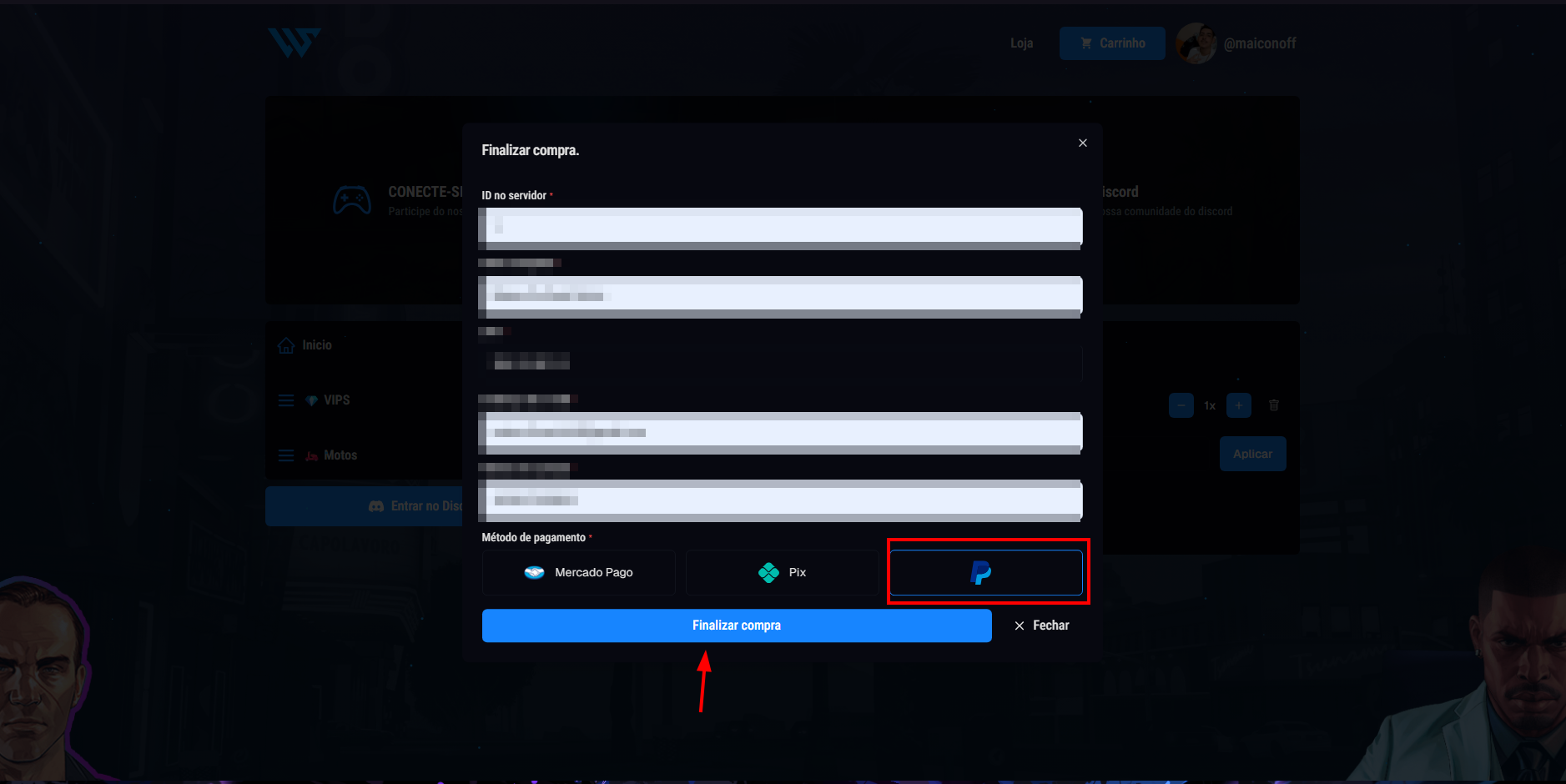Viewport: 1566px width, 784px height.
Task: Click the store logo at top left
Action: point(294,43)
